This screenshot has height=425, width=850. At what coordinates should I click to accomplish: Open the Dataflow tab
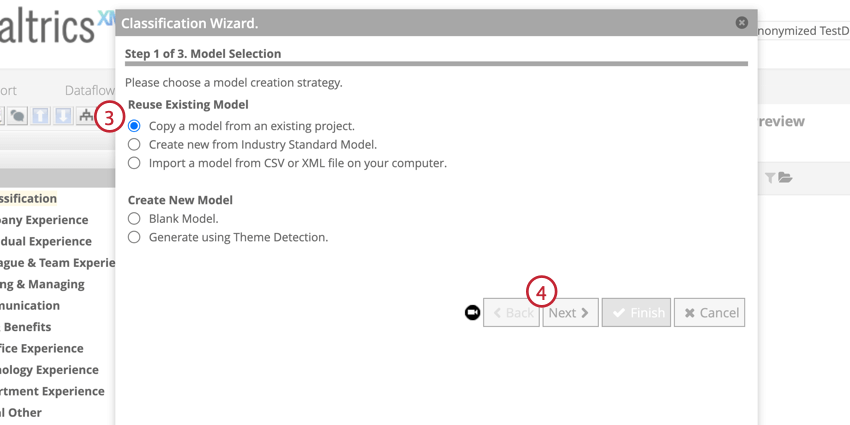[89, 90]
